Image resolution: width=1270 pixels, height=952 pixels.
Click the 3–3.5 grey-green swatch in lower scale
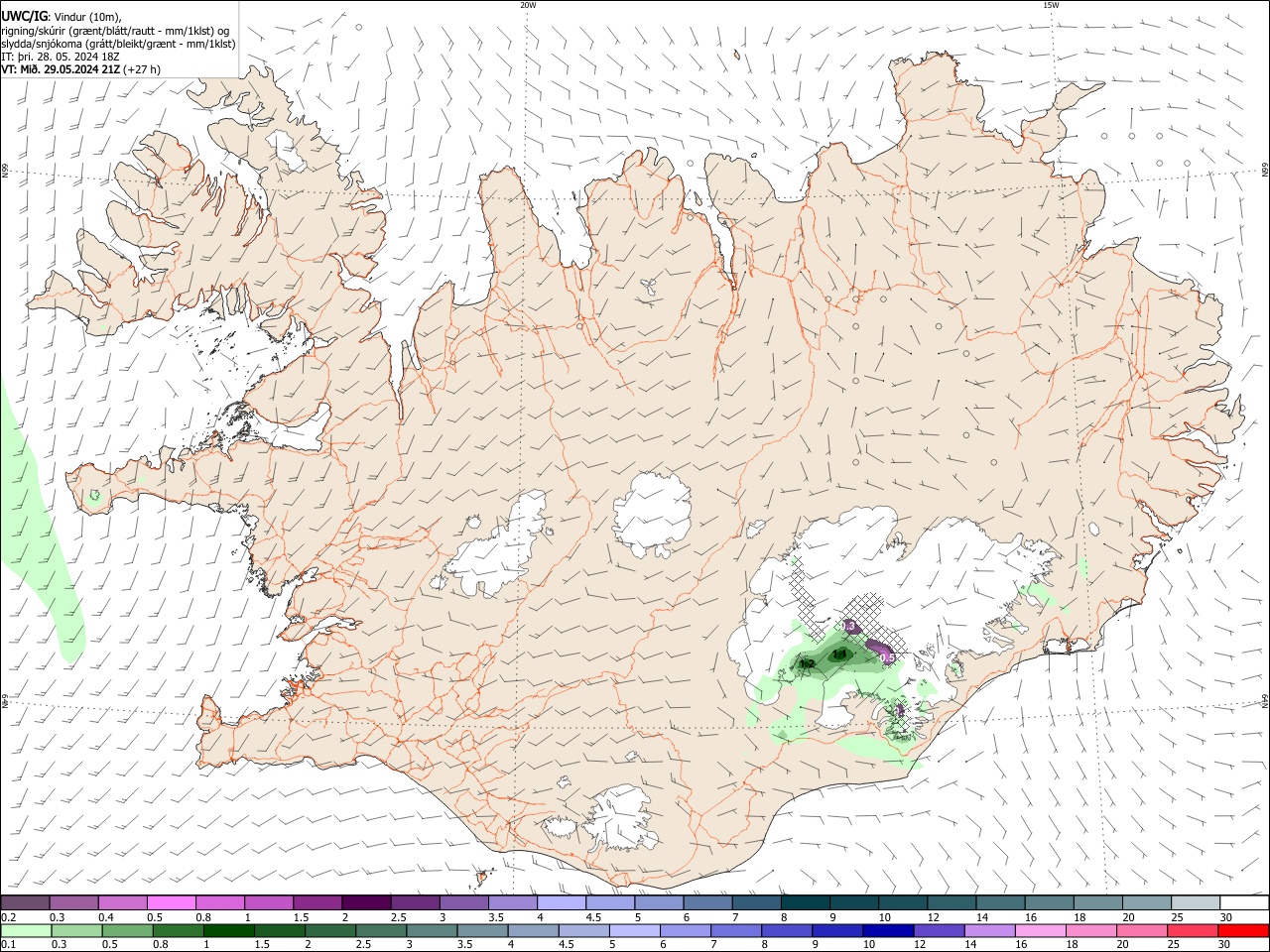tap(432, 931)
